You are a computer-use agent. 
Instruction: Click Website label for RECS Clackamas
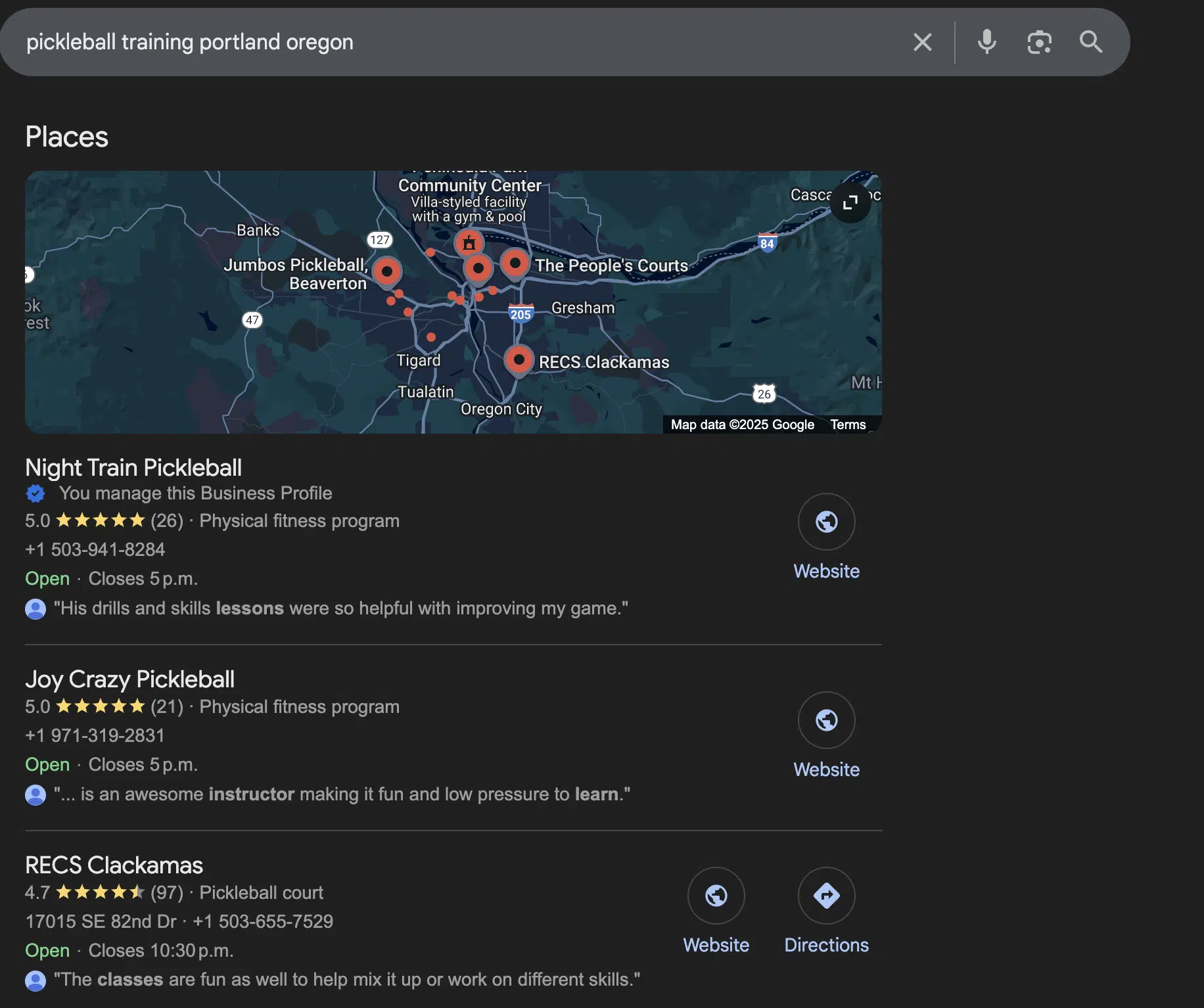click(716, 945)
